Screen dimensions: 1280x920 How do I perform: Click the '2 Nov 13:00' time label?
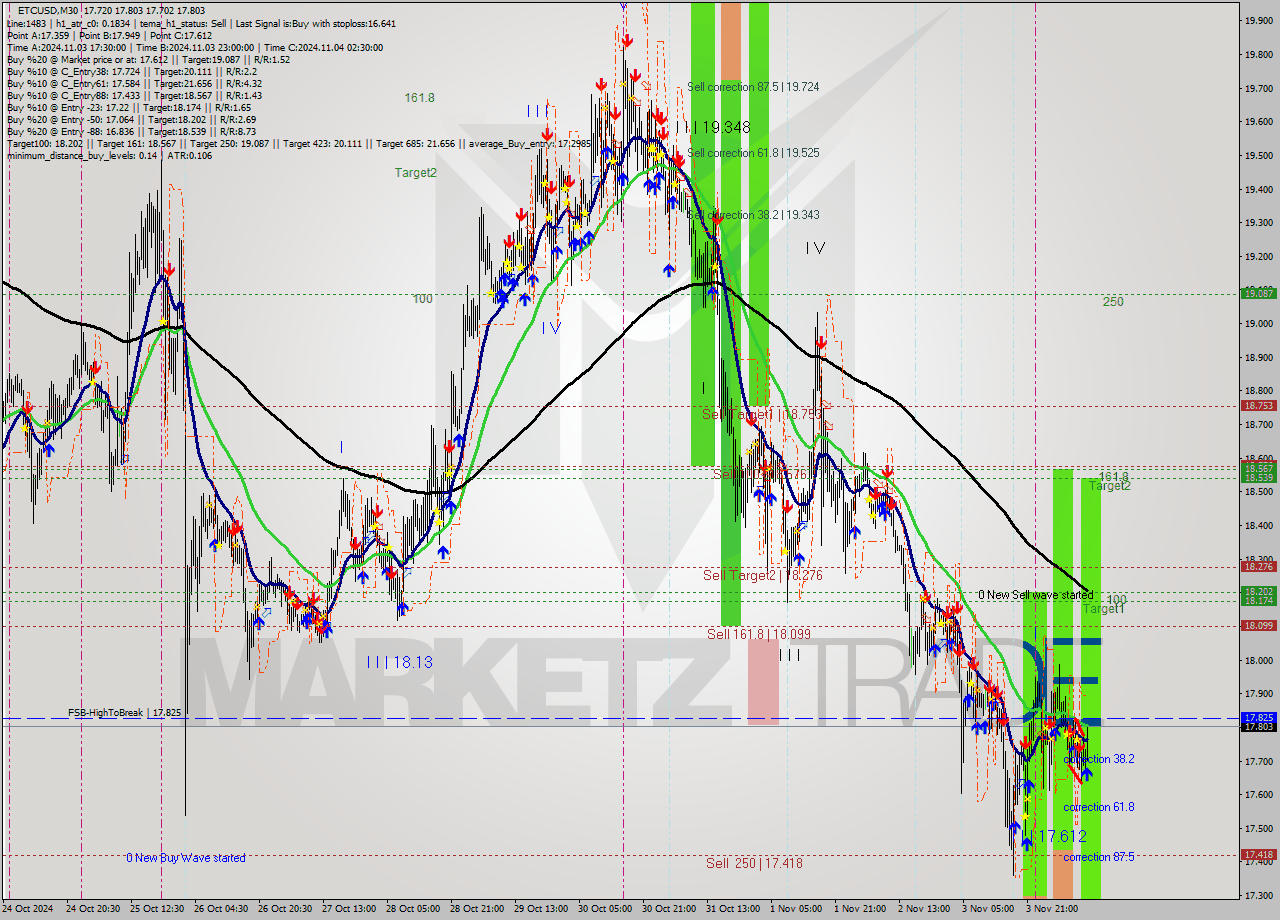tap(923, 909)
